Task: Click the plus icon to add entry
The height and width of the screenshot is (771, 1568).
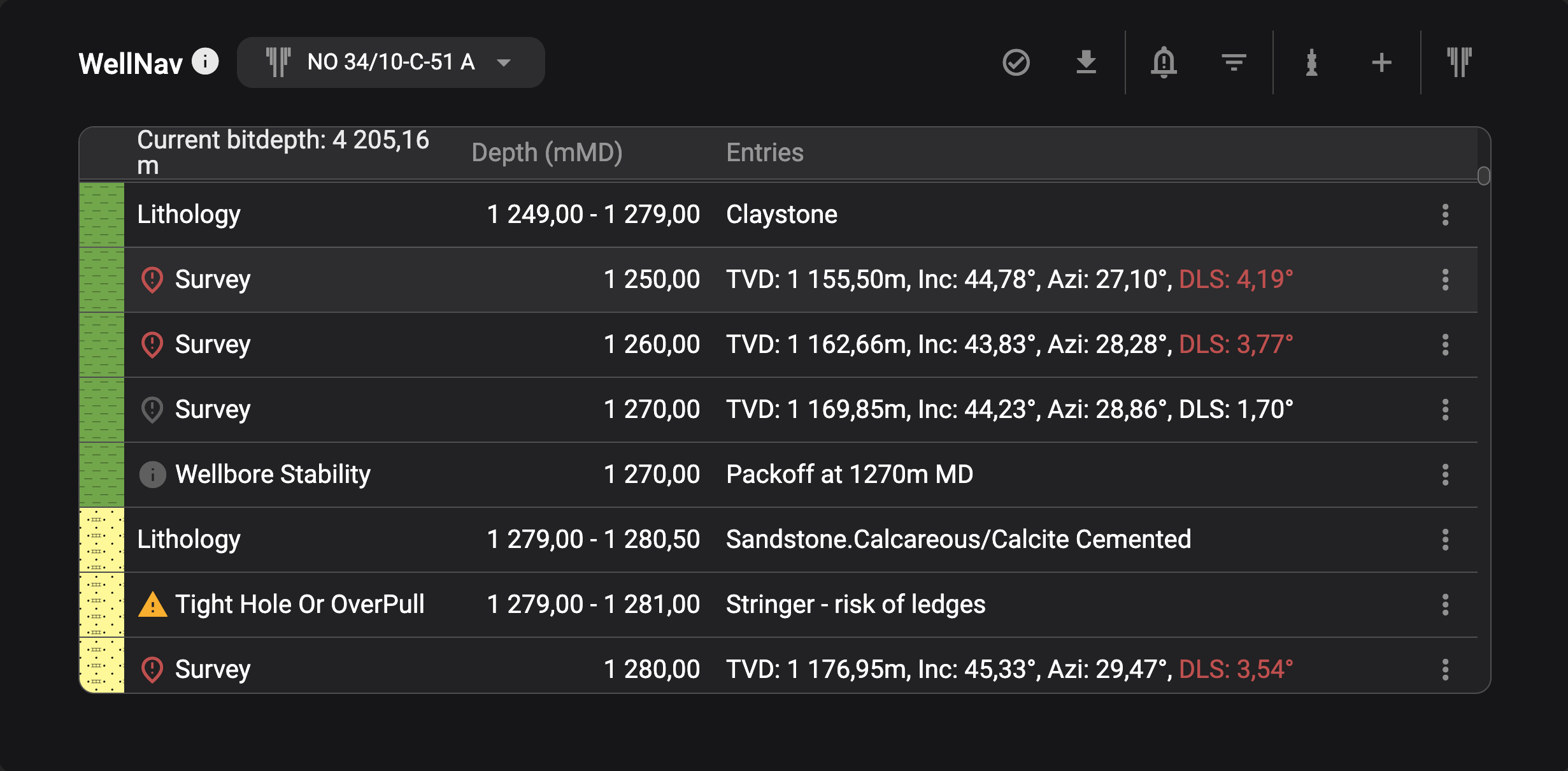Action: tap(1381, 62)
